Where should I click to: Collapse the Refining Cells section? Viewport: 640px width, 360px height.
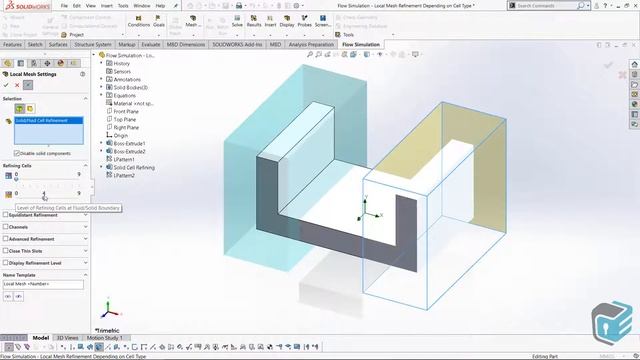click(85, 166)
